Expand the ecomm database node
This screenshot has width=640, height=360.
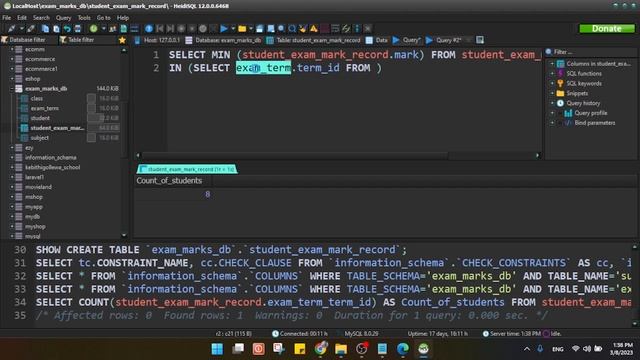[x=12, y=49]
